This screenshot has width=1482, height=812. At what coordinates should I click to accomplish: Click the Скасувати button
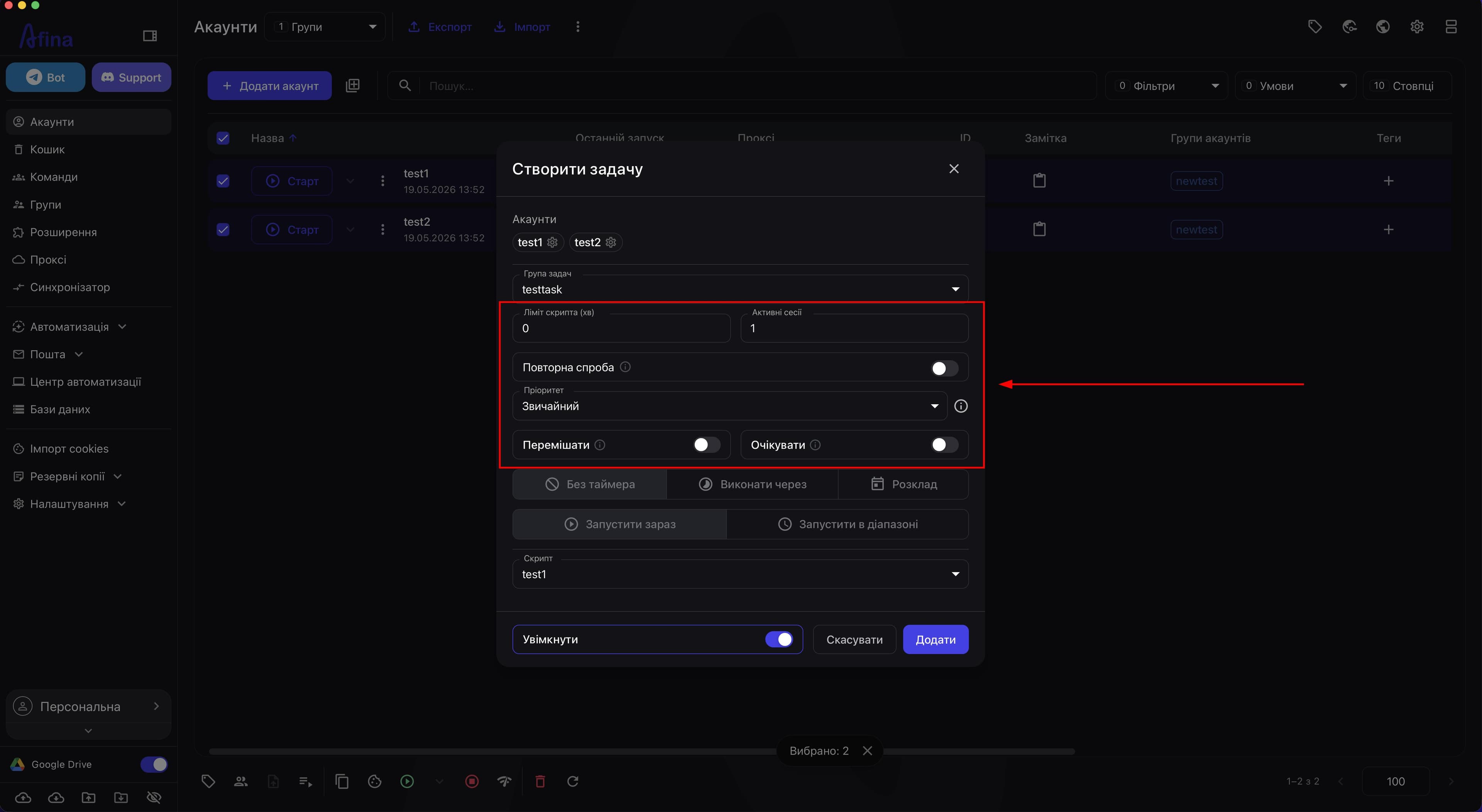pyautogui.click(x=854, y=640)
